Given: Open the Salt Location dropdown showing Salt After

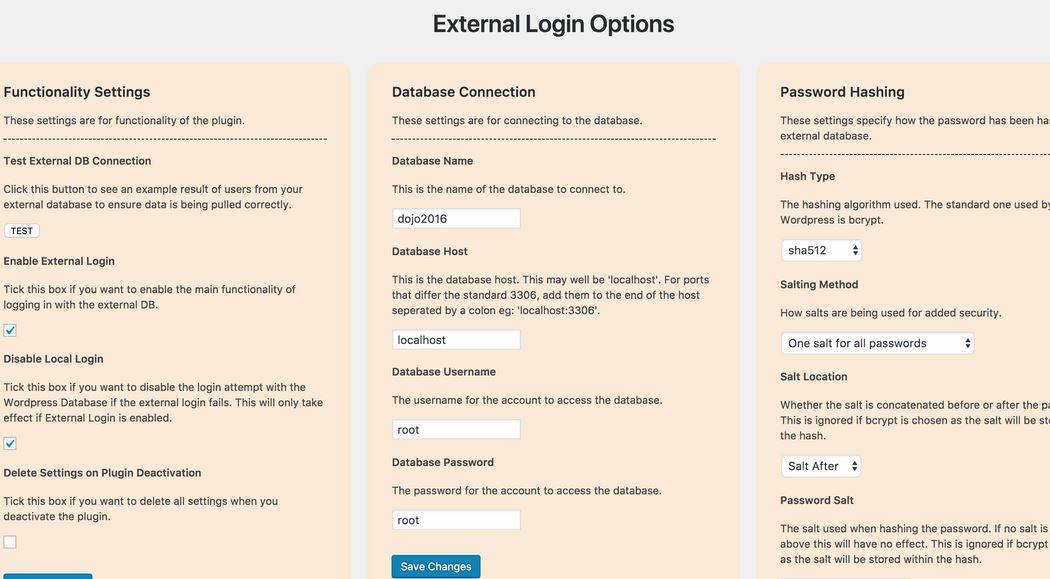Looking at the screenshot, I should (x=821, y=466).
